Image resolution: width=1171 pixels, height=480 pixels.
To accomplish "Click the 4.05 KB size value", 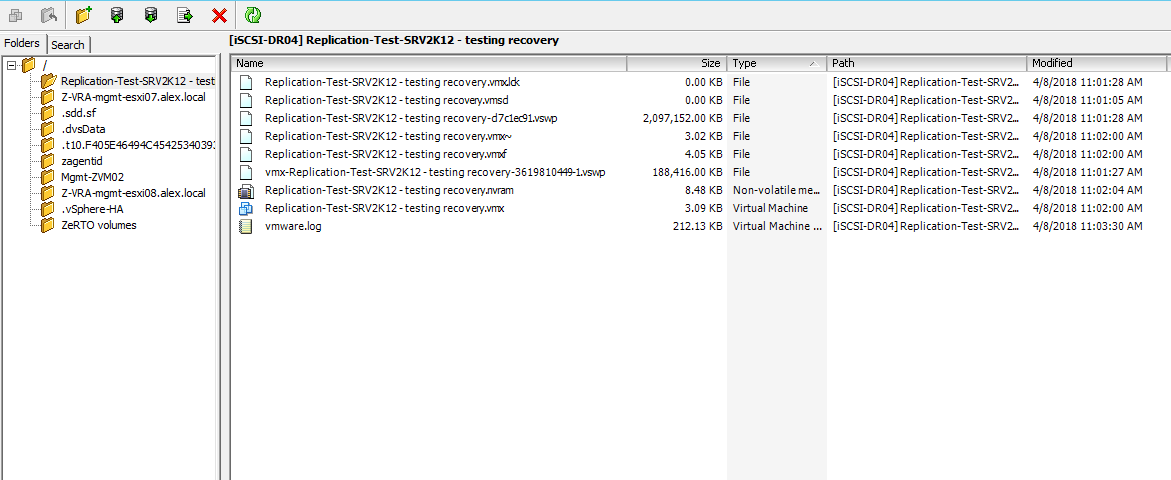I will point(703,154).
